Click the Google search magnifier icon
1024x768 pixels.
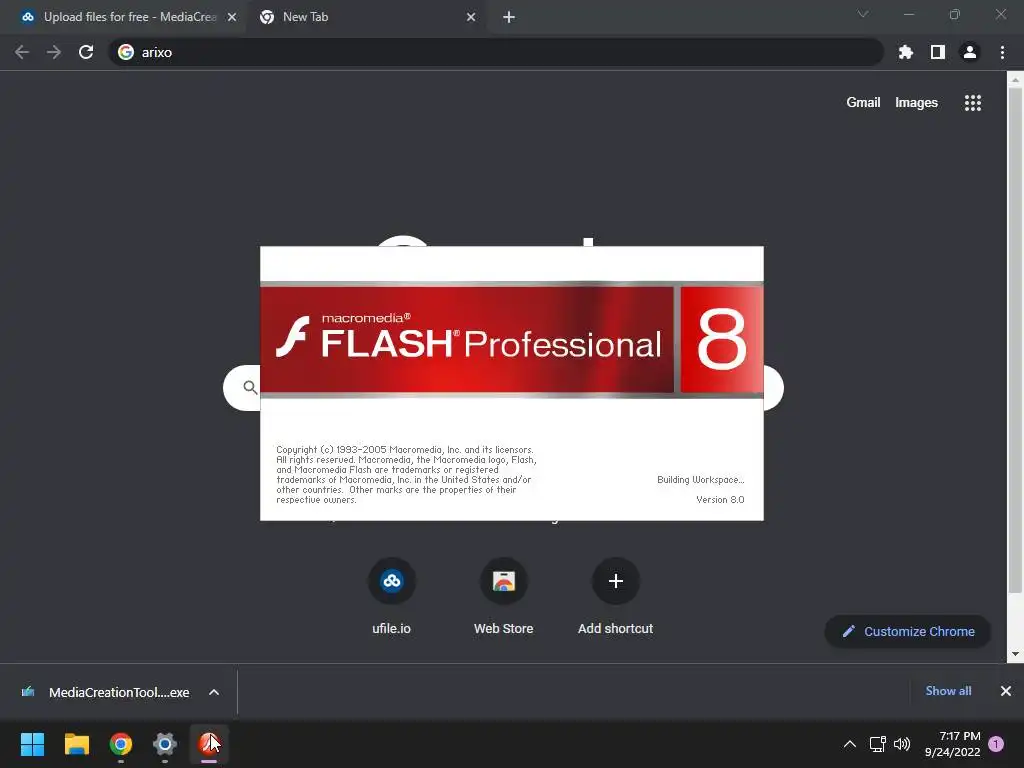pyautogui.click(x=249, y=388)
